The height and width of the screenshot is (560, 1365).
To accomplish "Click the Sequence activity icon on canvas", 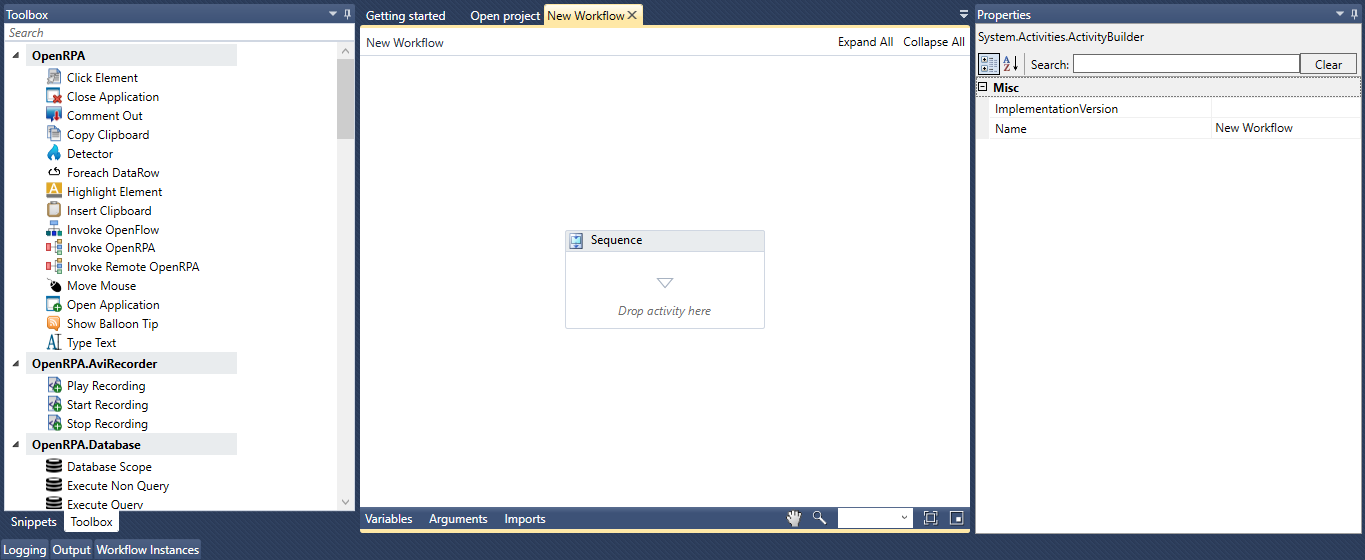I will click(576, 241).
